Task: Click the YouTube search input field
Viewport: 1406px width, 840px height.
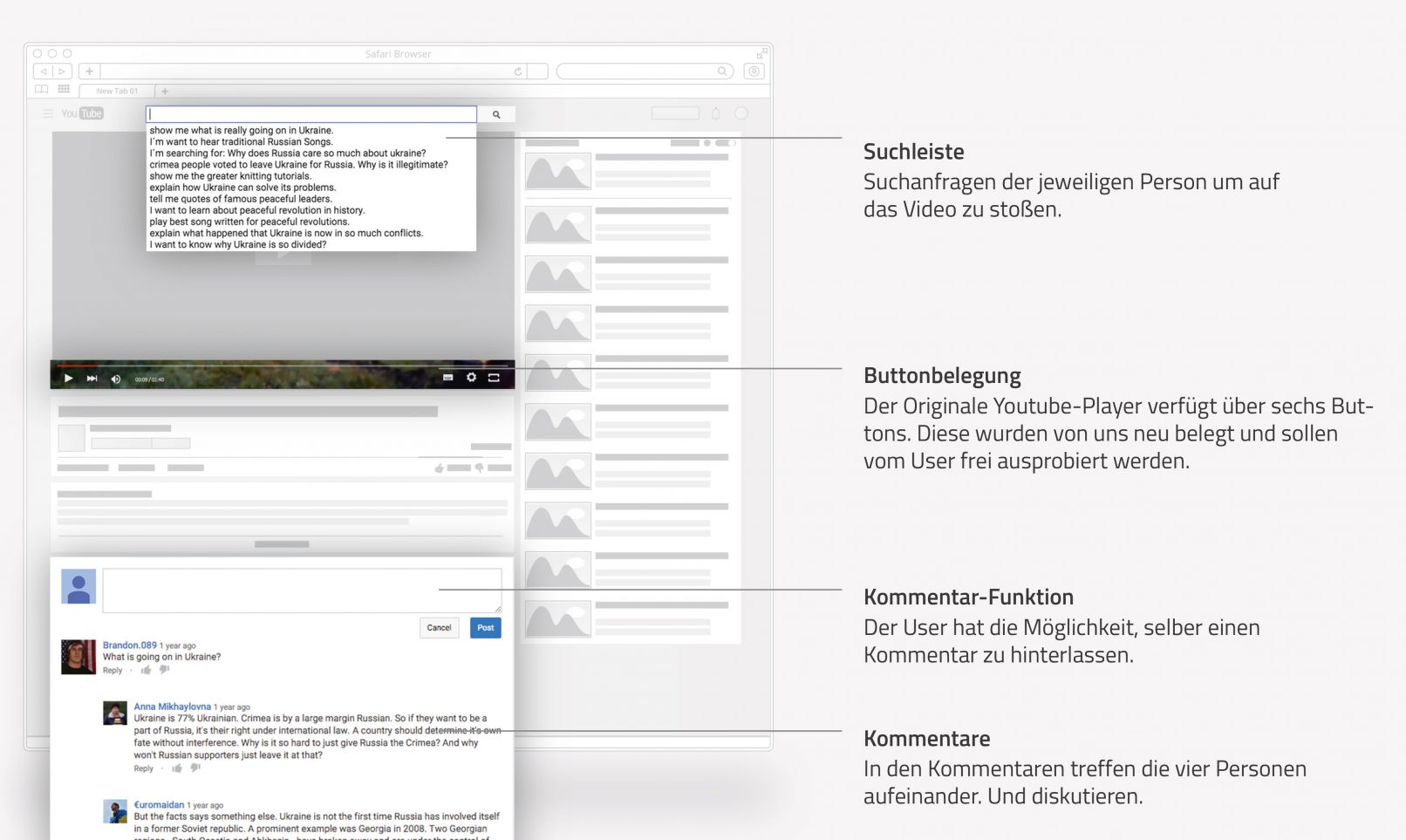Action: (311, 114)
